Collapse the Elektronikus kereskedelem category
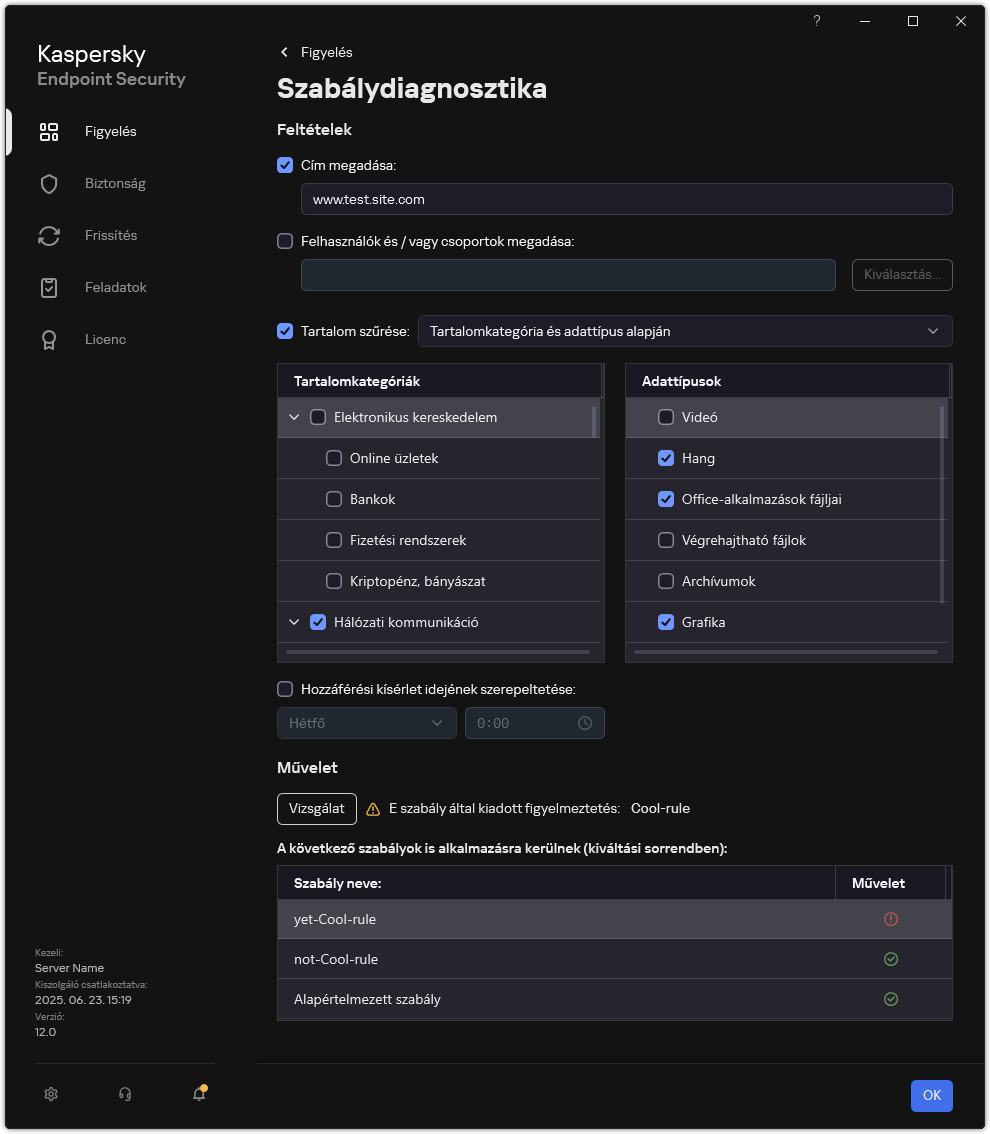 tap(294, 417)
